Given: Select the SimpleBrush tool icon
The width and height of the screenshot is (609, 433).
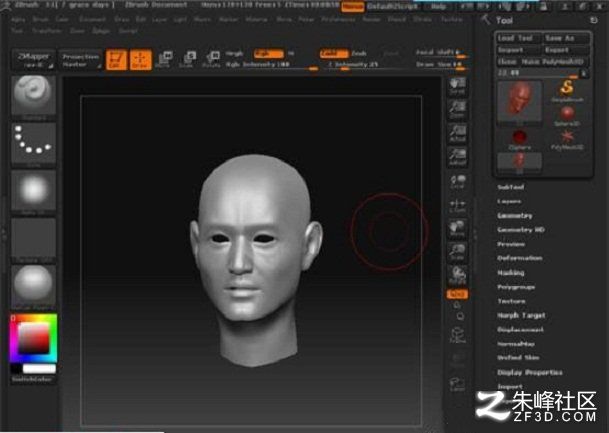Looking at the screenshot, I should coord(567,91).
